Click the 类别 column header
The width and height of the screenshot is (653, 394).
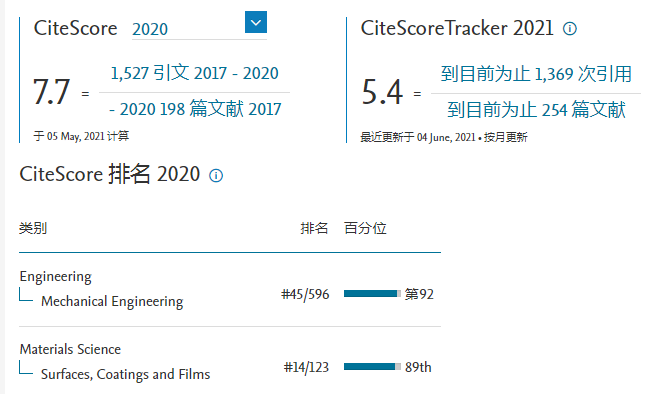(x=33, y=228)
